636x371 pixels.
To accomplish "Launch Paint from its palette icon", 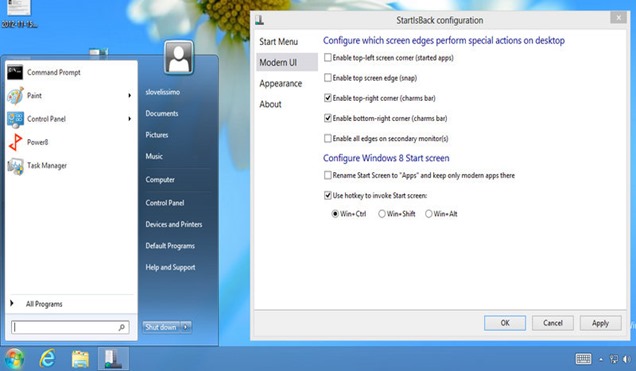I will click(x=15, y=96).
